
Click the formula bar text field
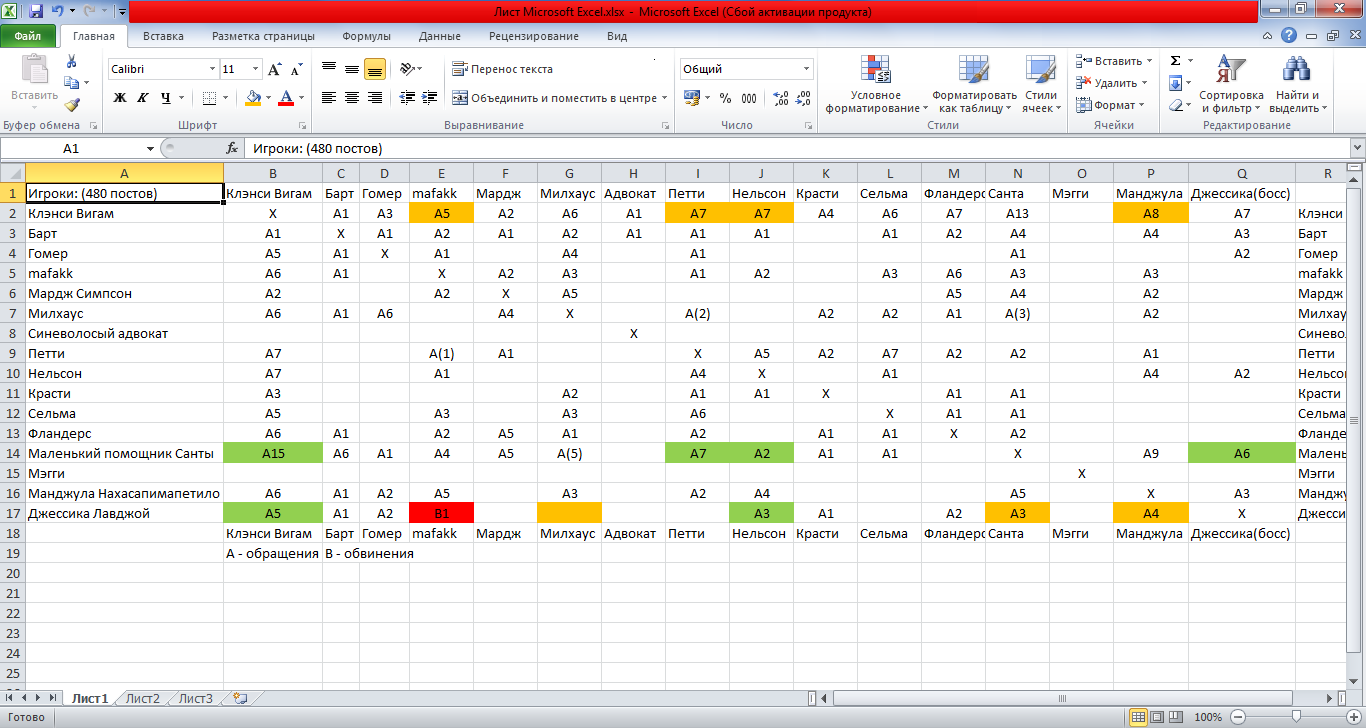point(797,148)
